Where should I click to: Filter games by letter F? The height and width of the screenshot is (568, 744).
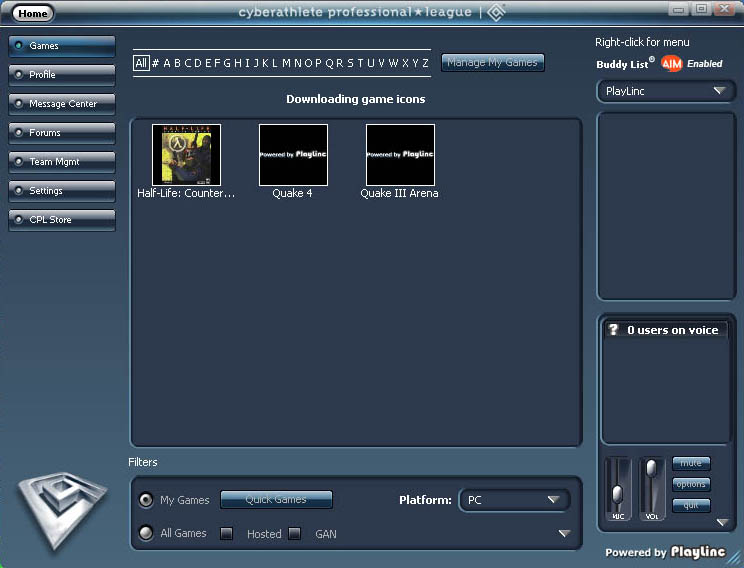point(217,63)
